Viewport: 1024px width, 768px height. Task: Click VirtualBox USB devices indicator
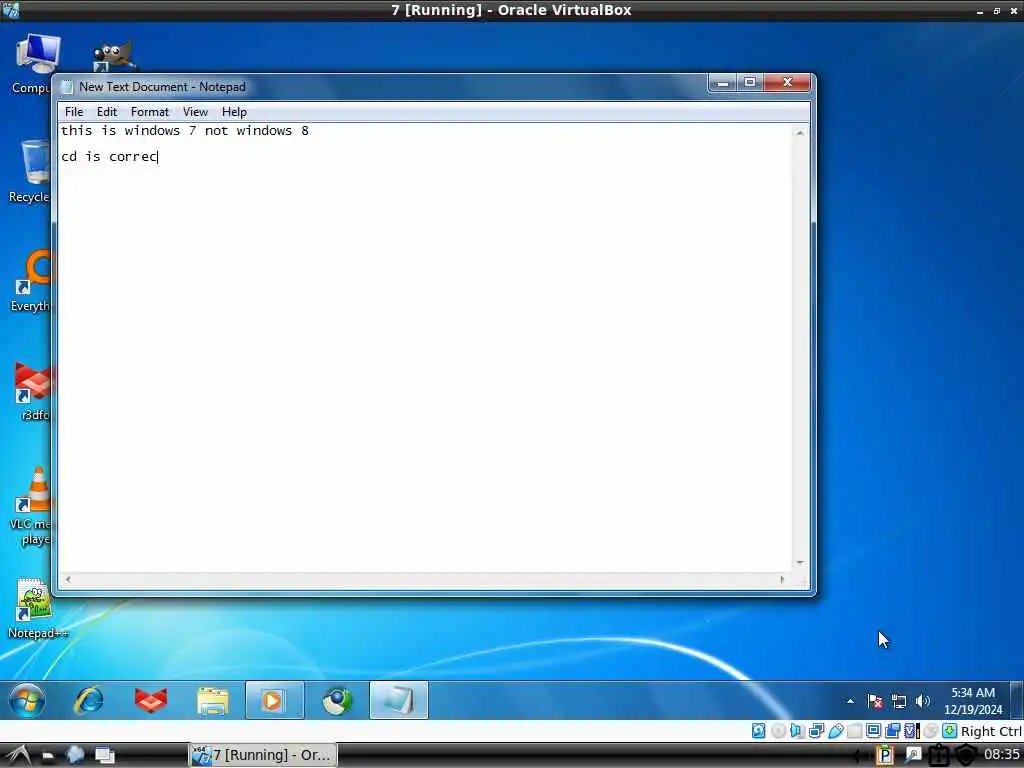pos(836,731)
